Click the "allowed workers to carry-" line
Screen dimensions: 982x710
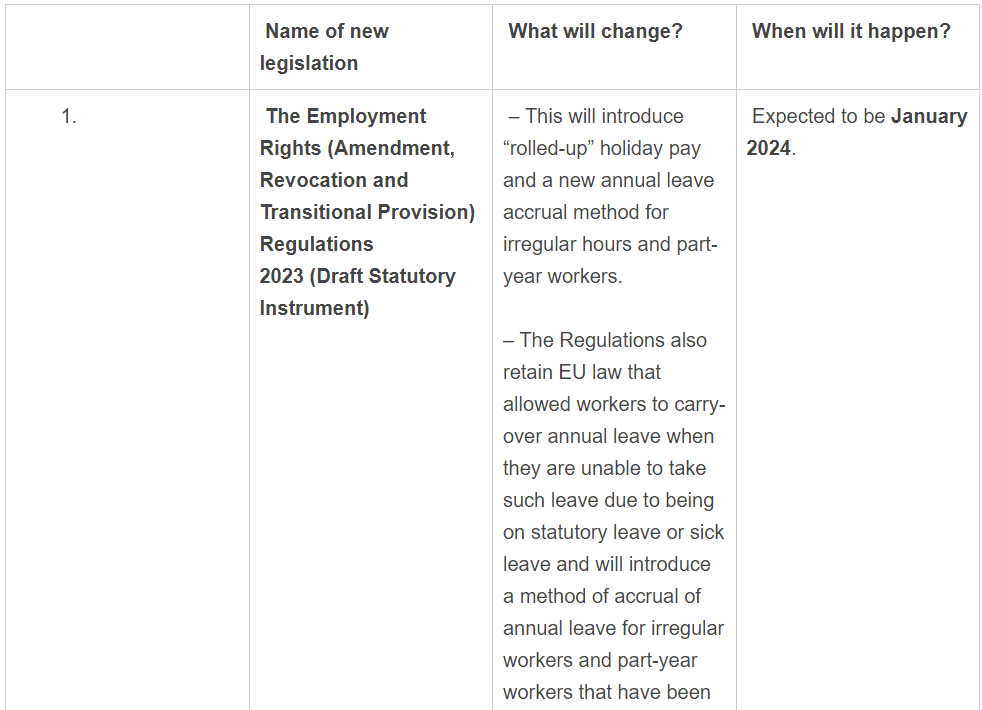click(x=614, y=404)
